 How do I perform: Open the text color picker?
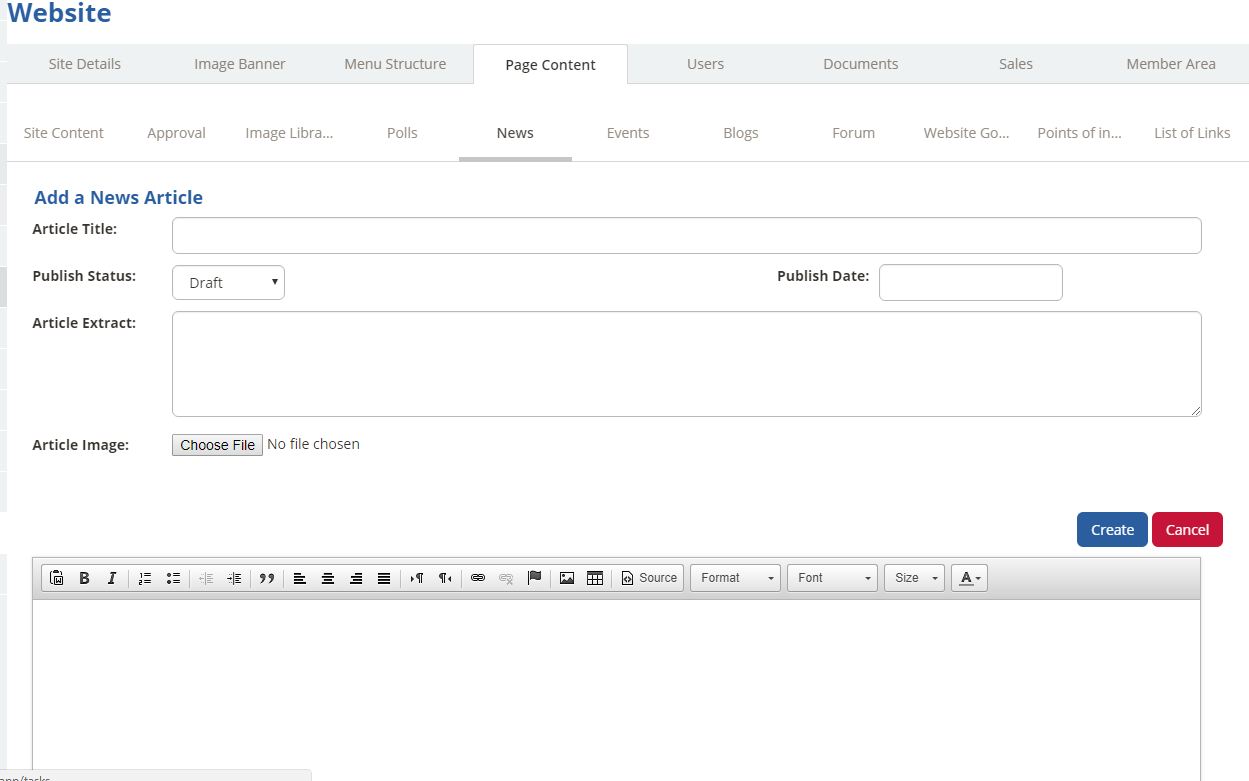(x=969, y=578)
